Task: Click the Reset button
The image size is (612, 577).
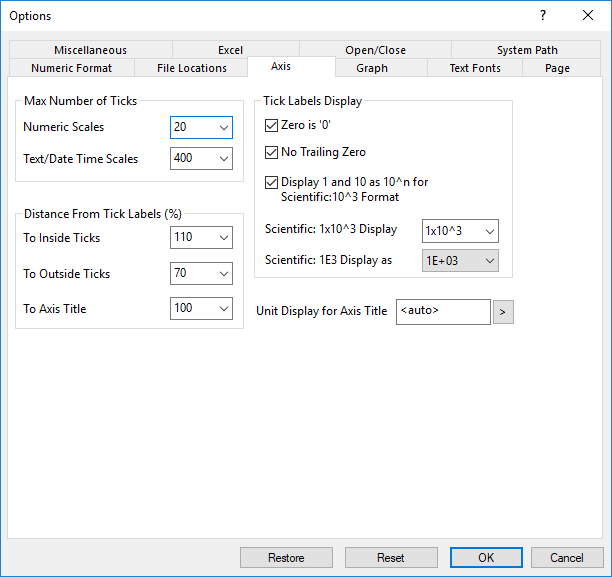Action: pyautogui.click(x=390, y=557)
